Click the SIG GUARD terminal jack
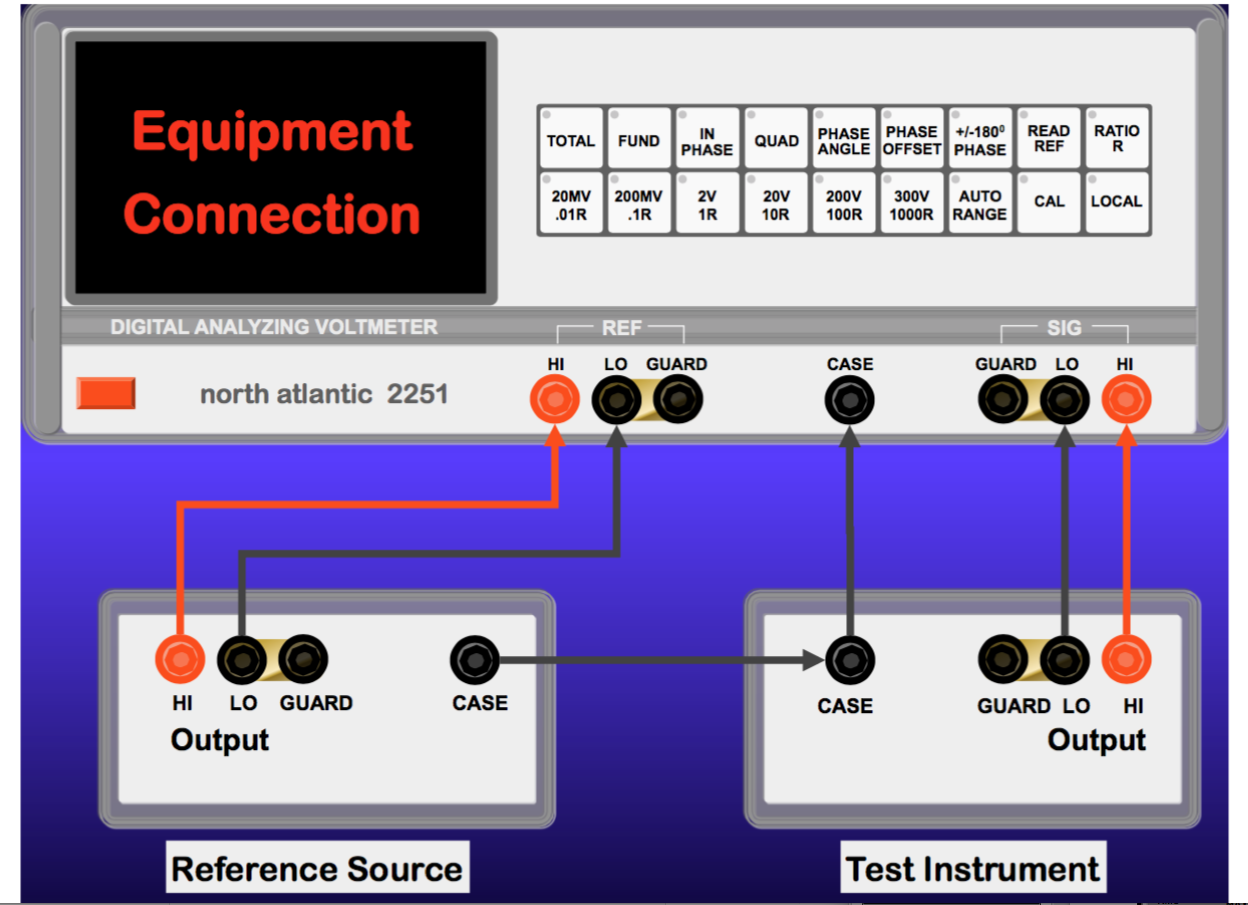Viewport: 1248px width, 905px height. tap(1002, 401)
